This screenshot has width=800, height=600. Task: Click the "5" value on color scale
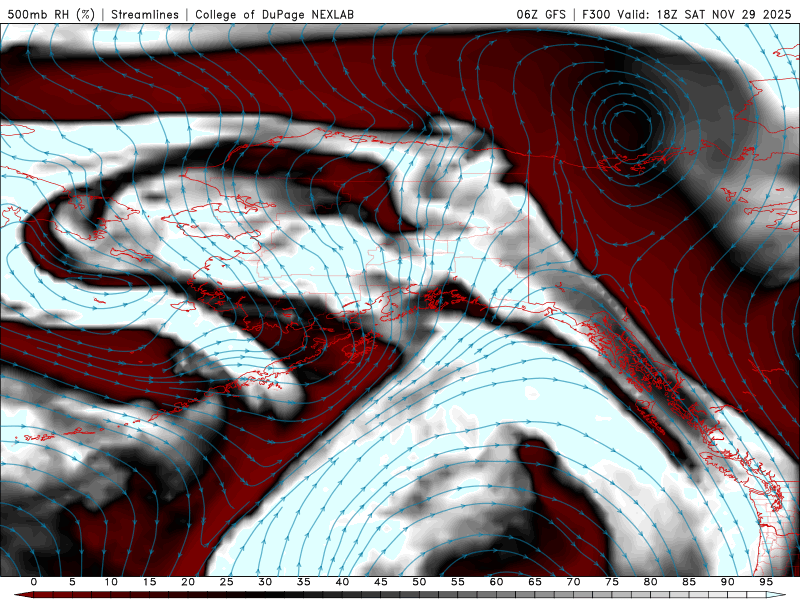72,582
